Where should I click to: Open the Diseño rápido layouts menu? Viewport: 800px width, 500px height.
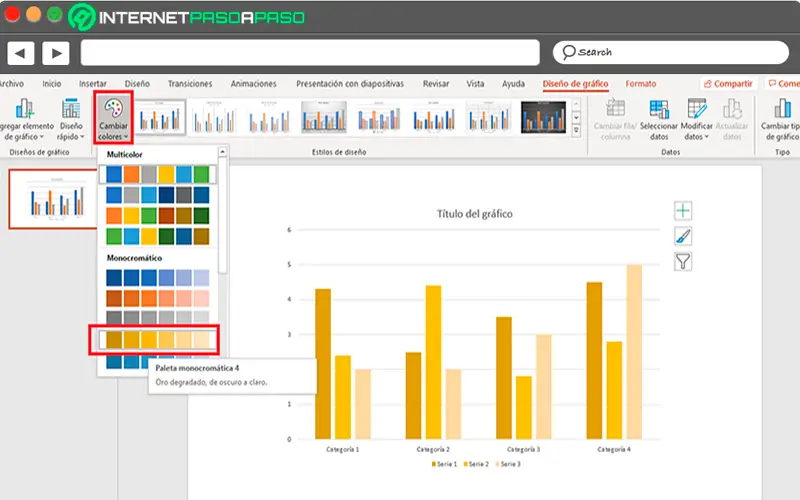tap(71, 119)
